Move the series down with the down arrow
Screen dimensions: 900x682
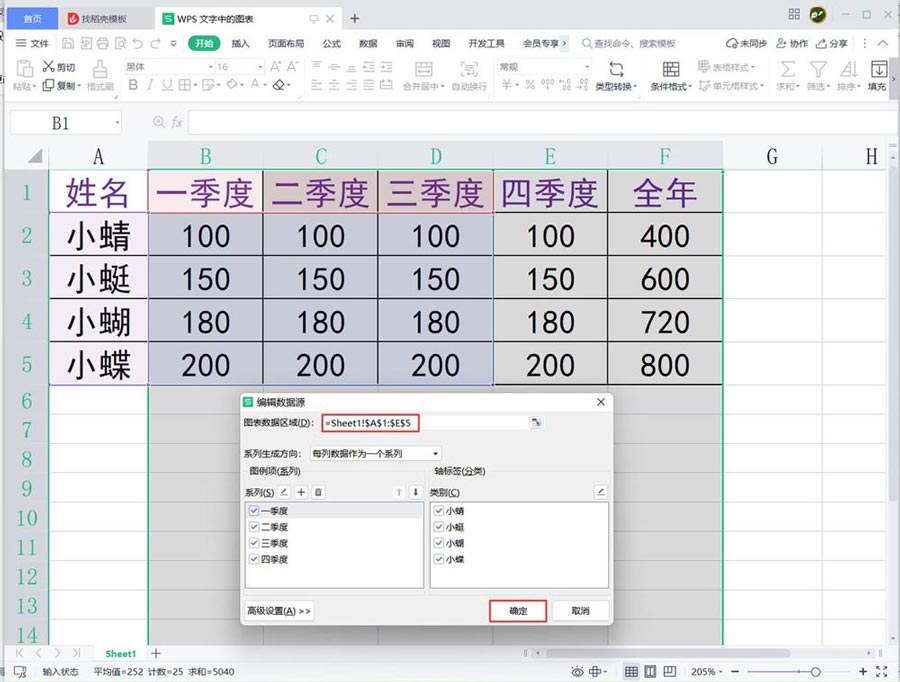[416, 492]
